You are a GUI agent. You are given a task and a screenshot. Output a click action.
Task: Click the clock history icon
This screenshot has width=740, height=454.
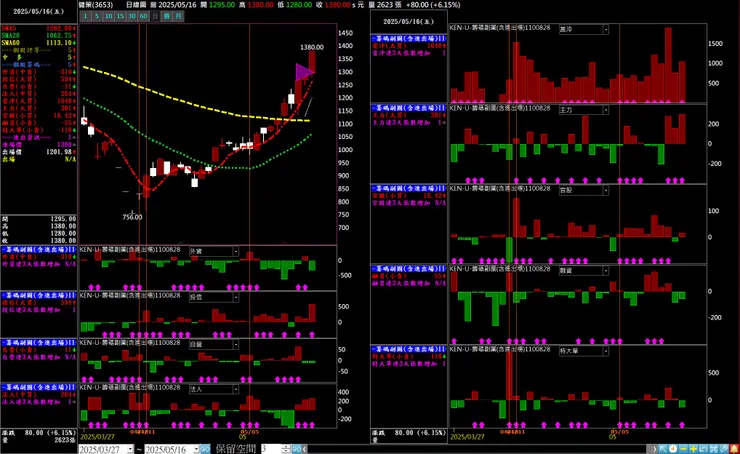click(673, 449)
